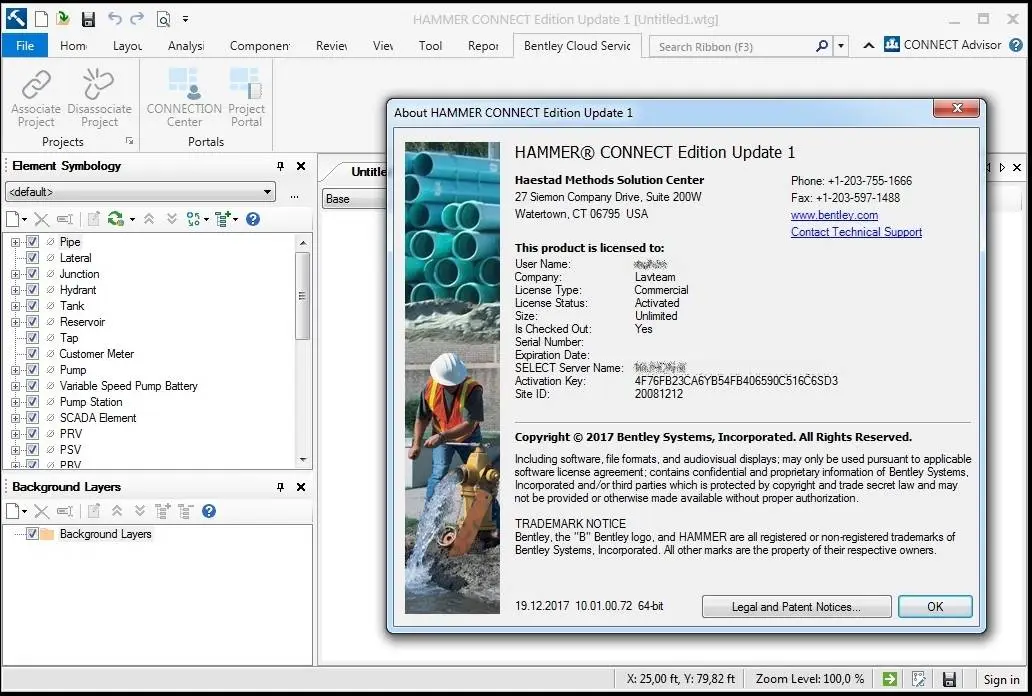This screenshot has height=696, width=1032.
Task: Open the Contact Technical Support link
Action: tap(856, 232)
